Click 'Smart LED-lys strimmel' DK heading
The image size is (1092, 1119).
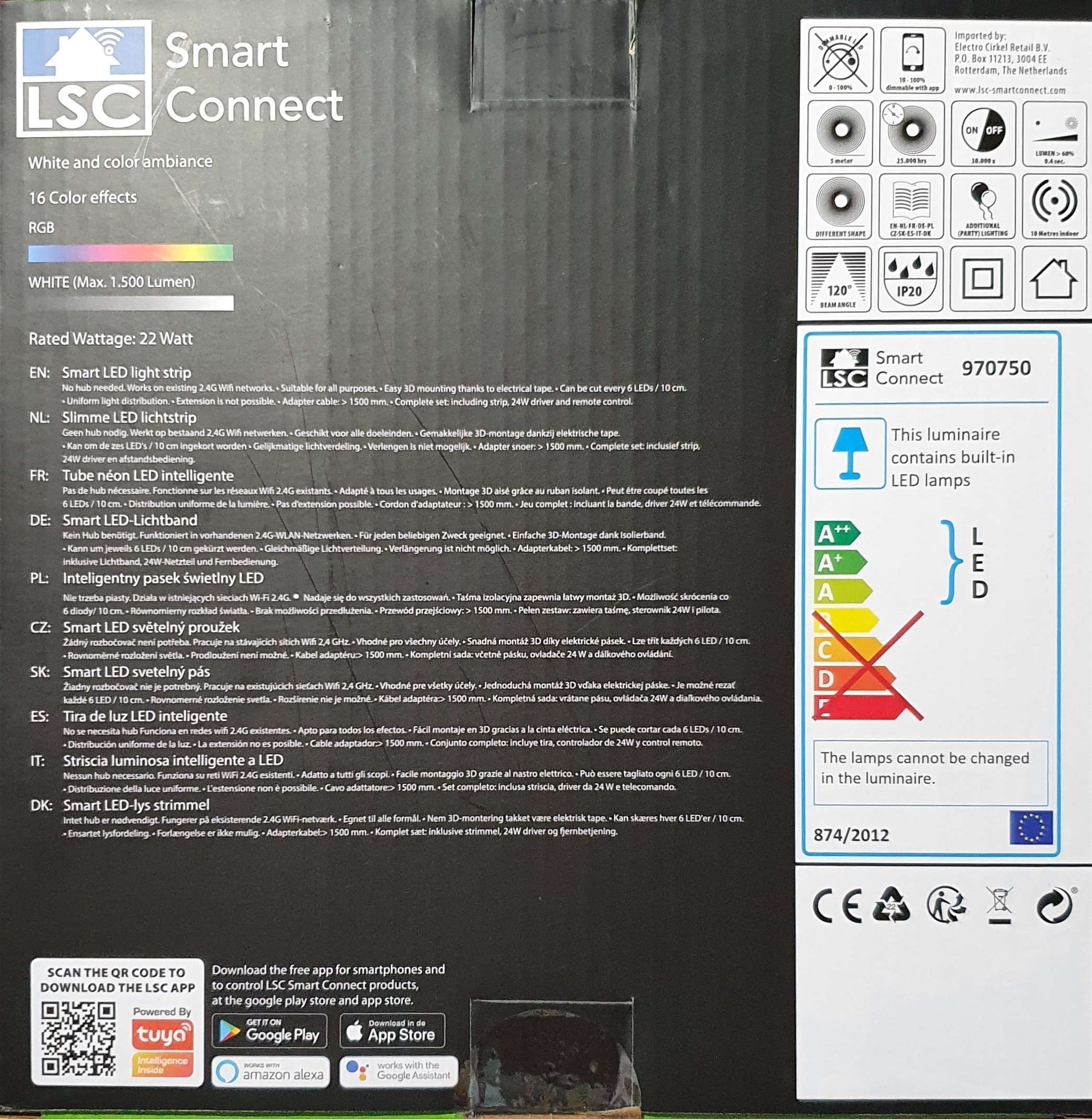(x=136, y=805)
